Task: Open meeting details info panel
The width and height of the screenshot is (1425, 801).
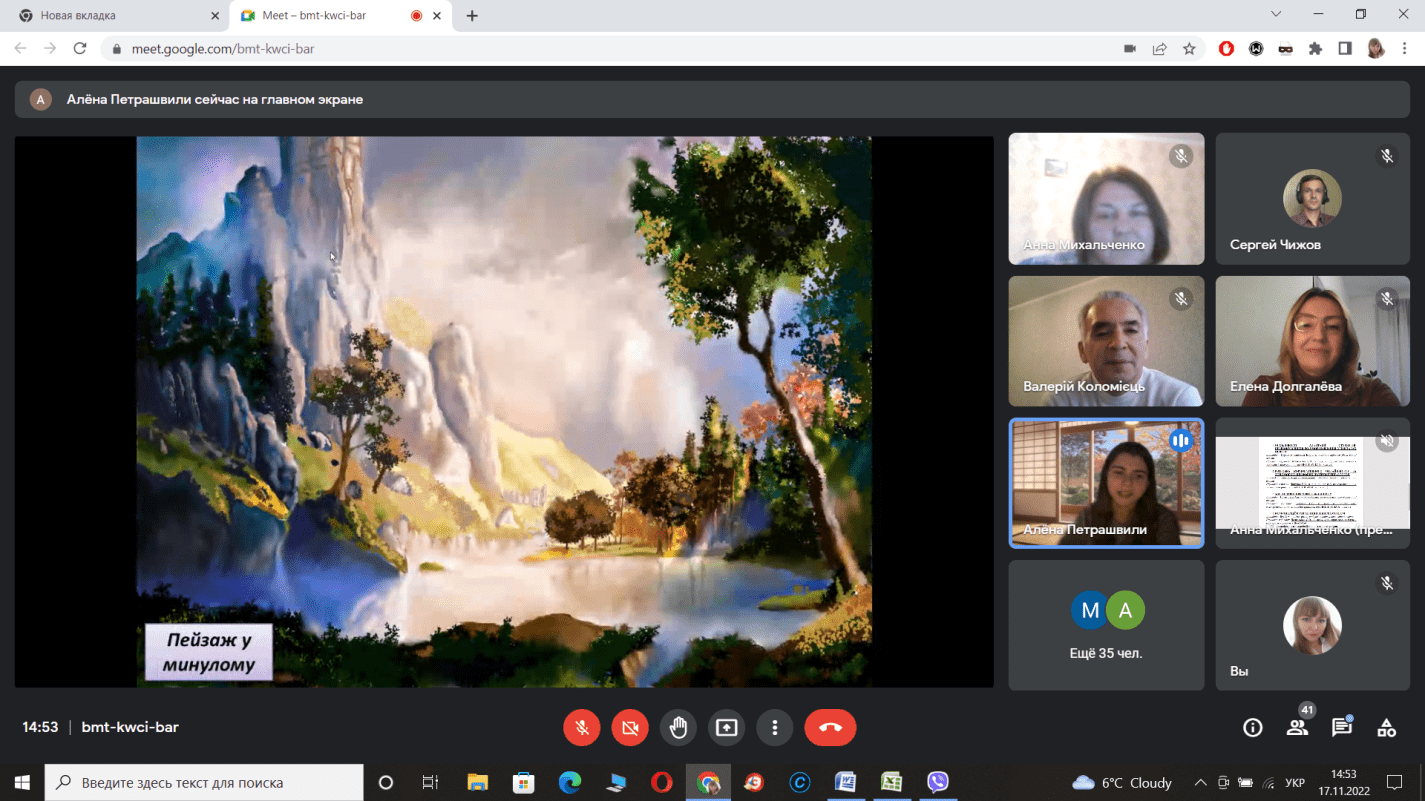Action: pos(1253,728)
